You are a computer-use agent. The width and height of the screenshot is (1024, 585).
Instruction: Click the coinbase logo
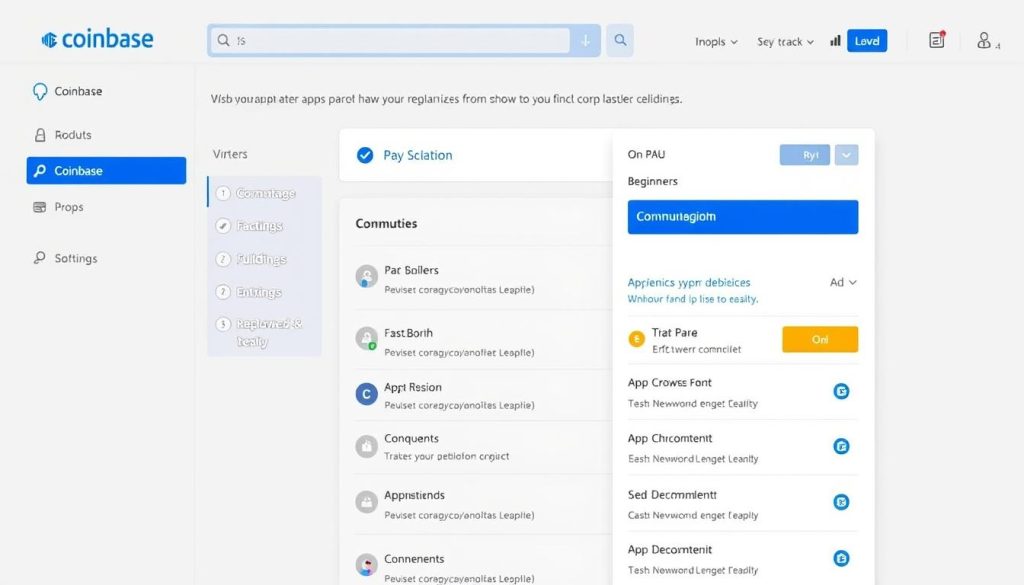[97, 40]
